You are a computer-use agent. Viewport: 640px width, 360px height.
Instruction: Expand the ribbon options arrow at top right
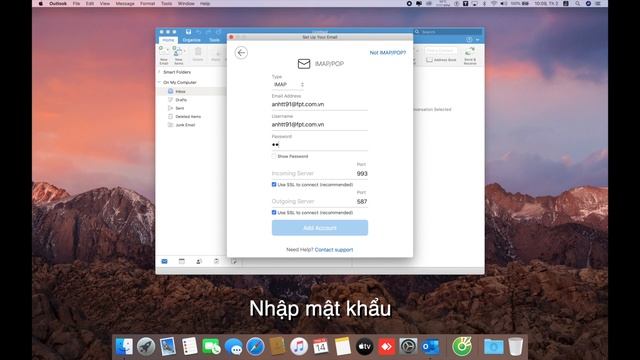click(x=478, y=40)
